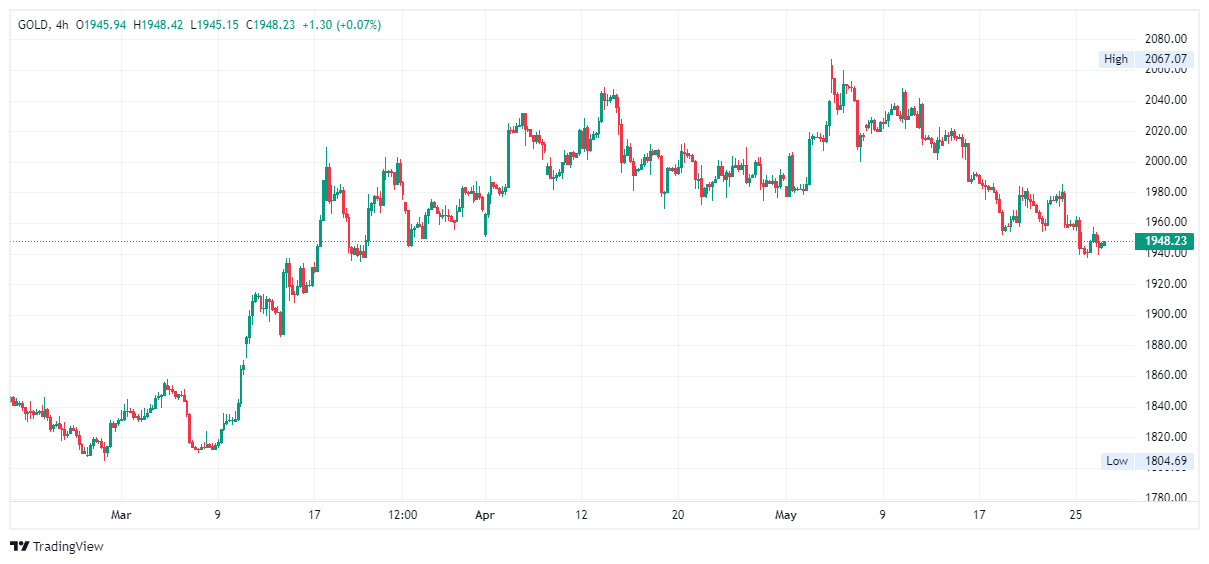Click the dotted current price line

[600, 241]
